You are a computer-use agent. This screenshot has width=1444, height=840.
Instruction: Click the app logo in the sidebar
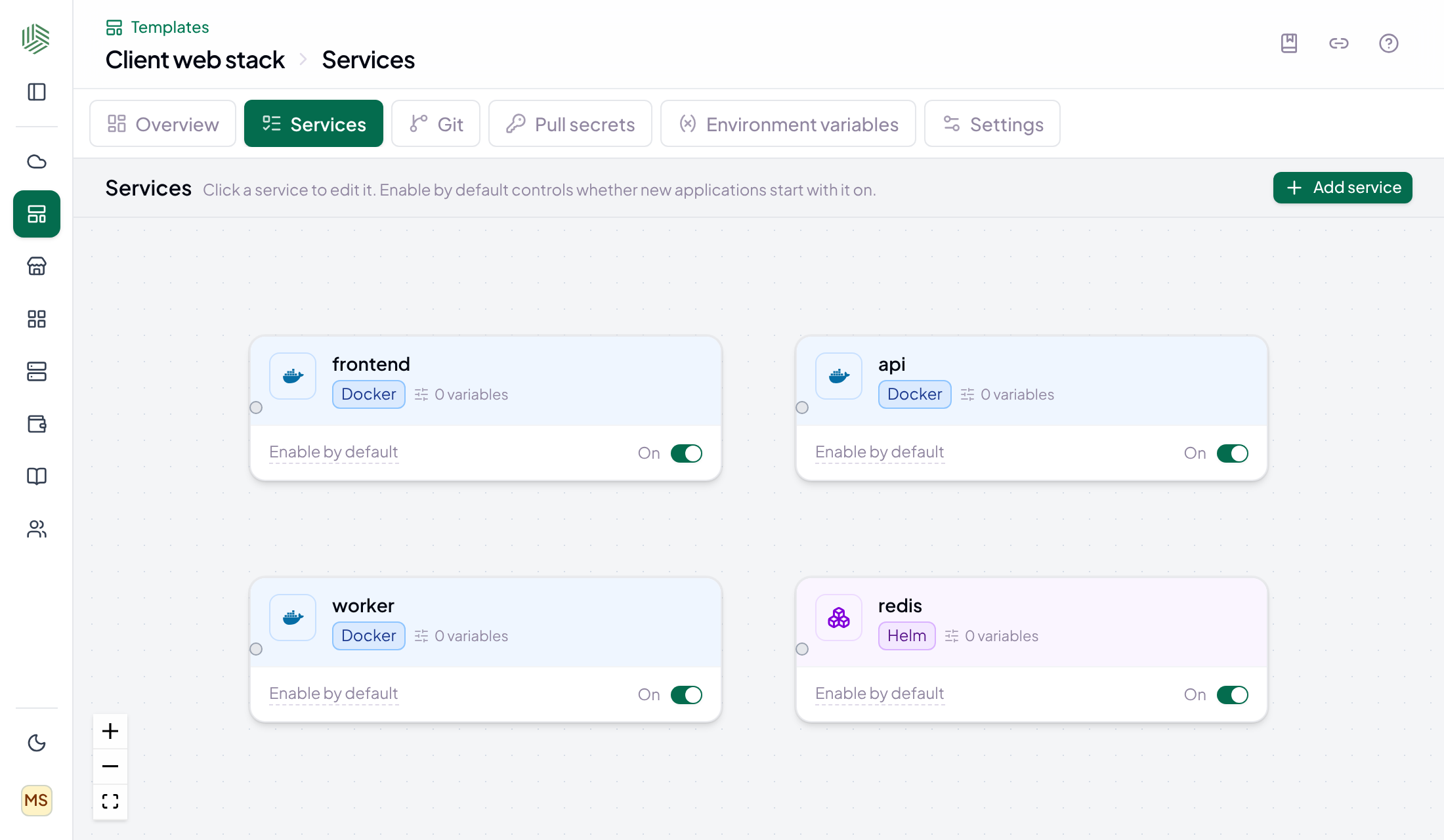pos(36,39)
